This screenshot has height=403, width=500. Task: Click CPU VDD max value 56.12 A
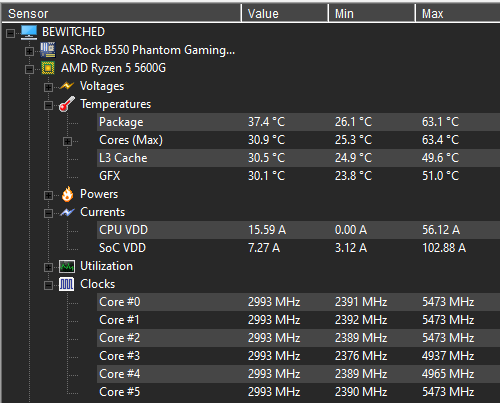pos(441,230)
